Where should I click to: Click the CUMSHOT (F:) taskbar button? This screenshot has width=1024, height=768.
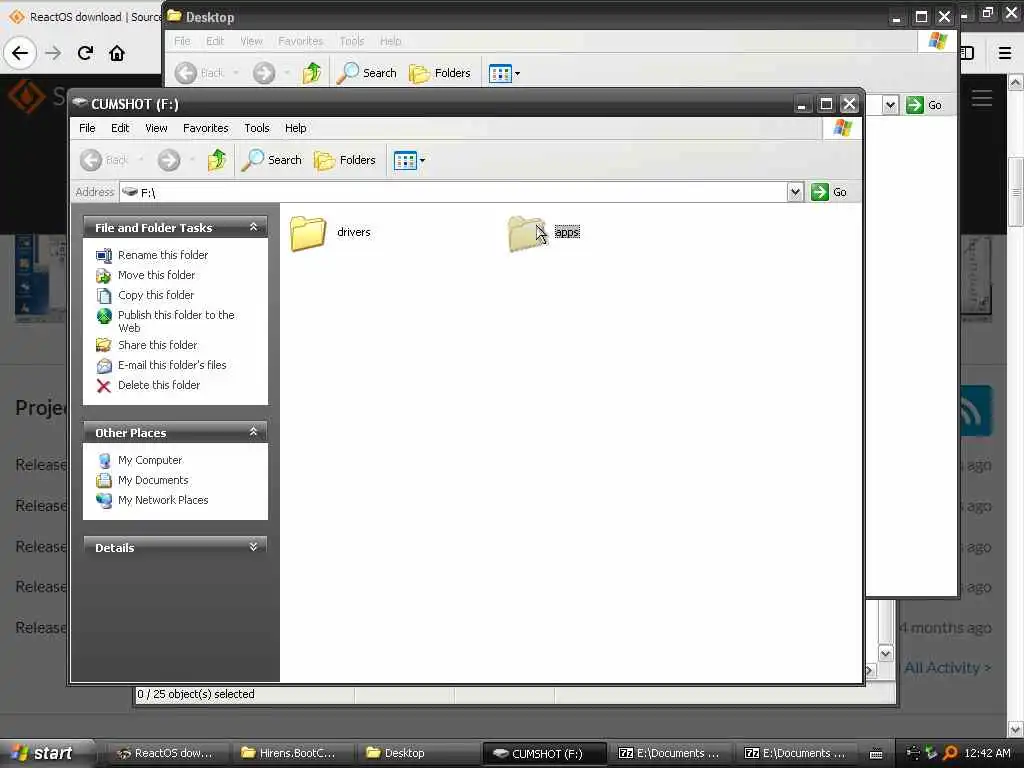tap(544, 753)
